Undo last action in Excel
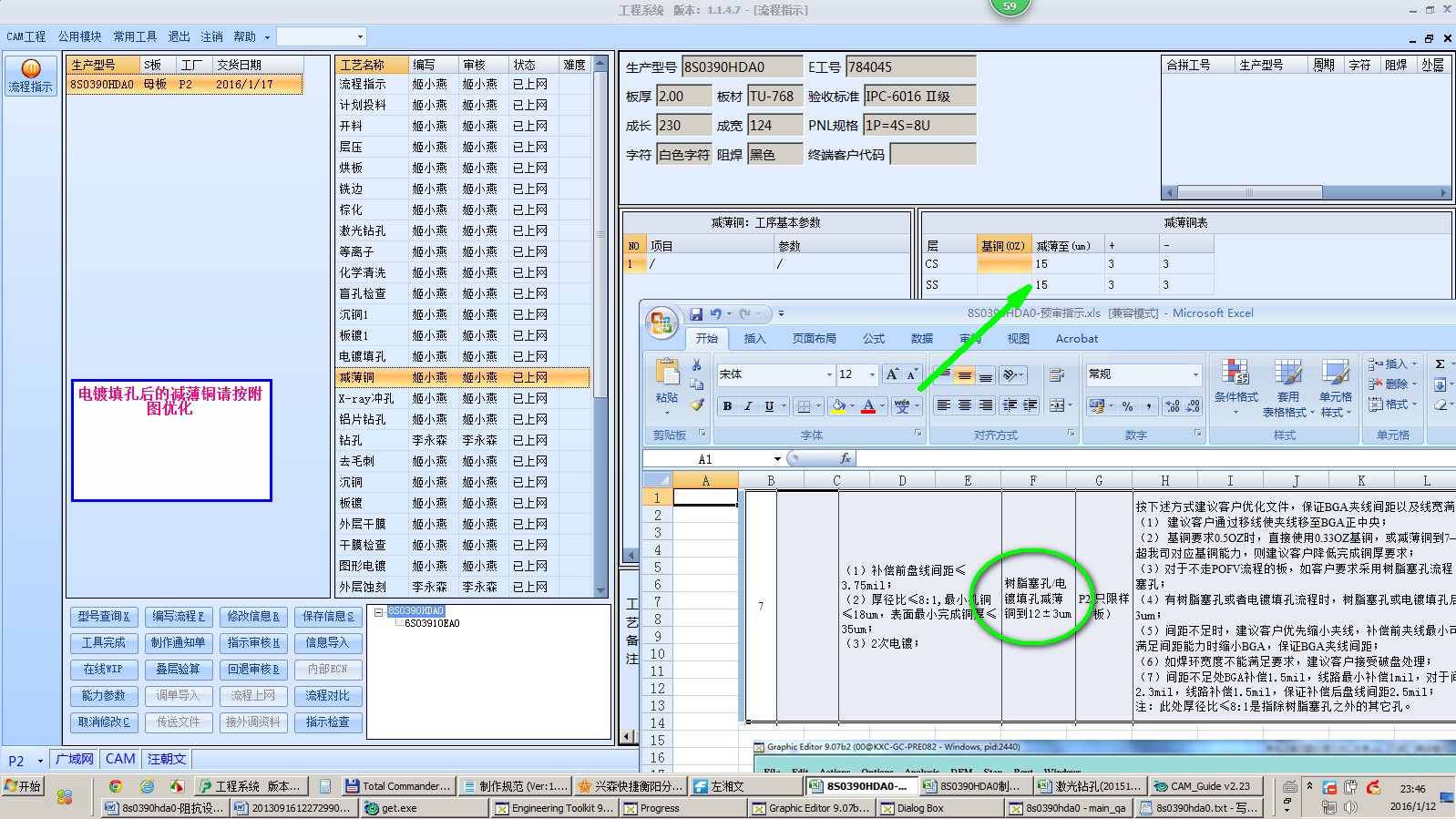The height and width of the screenshot is (819, 1456). point(716,314)
